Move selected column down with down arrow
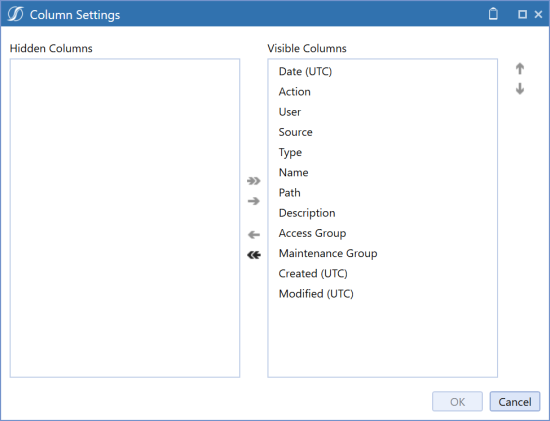Viewport: 550px width, 421px height. click(x=520, y=89)
